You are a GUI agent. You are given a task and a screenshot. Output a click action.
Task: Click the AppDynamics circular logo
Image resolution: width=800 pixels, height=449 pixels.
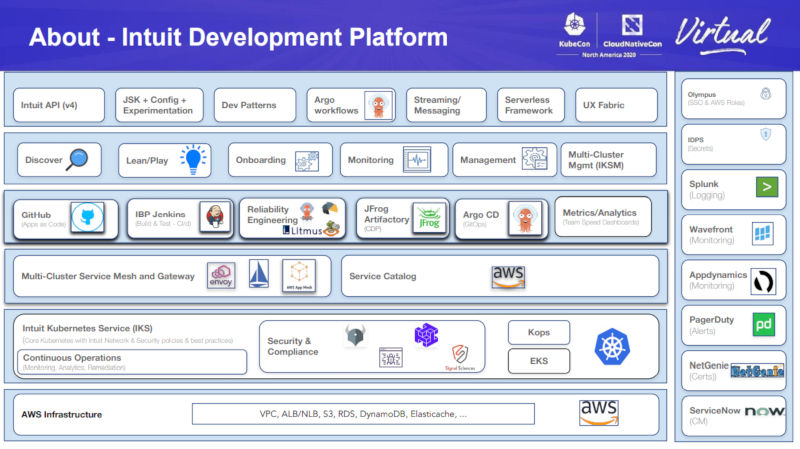[763, 282]
